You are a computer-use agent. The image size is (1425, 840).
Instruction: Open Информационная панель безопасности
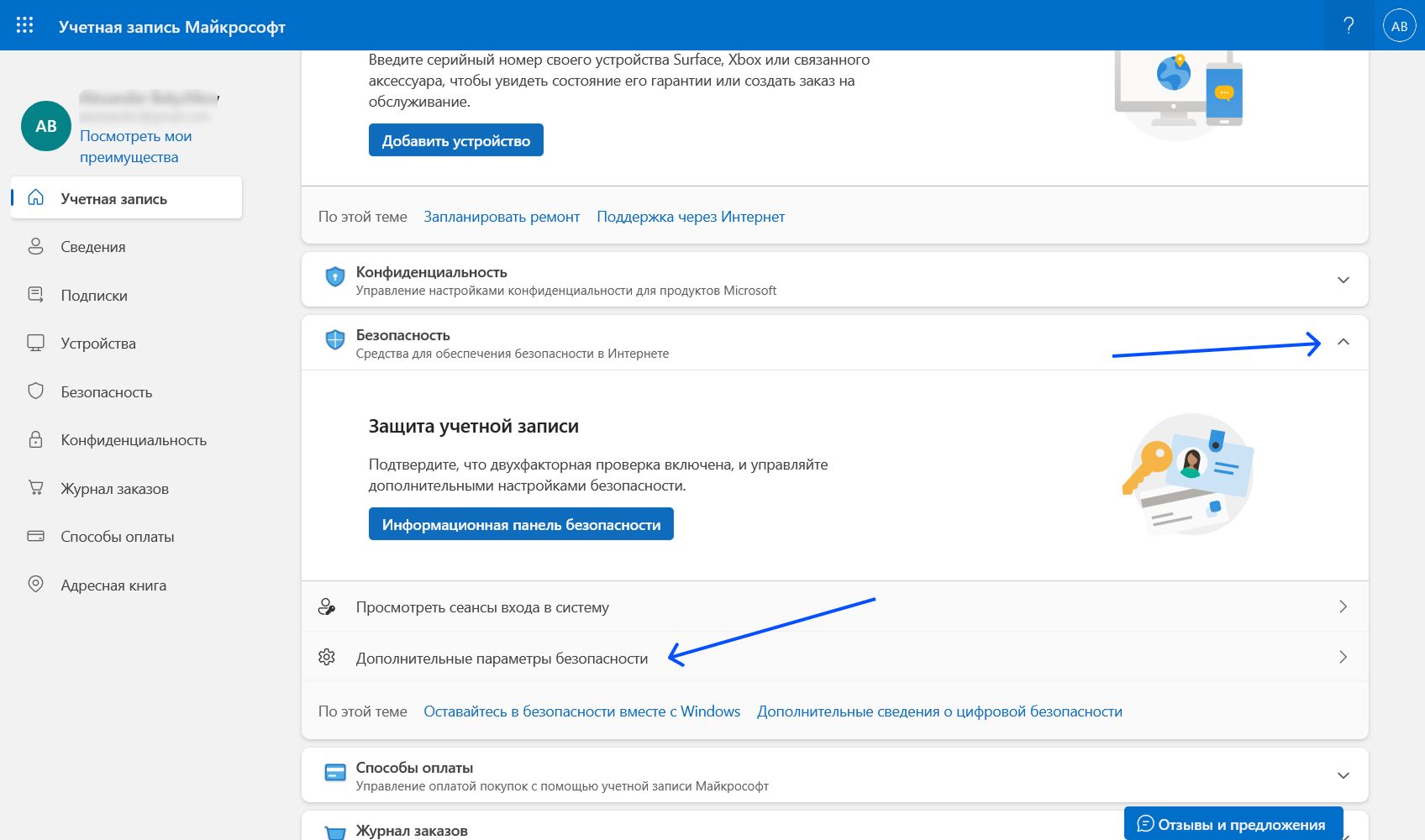(521, 524)
